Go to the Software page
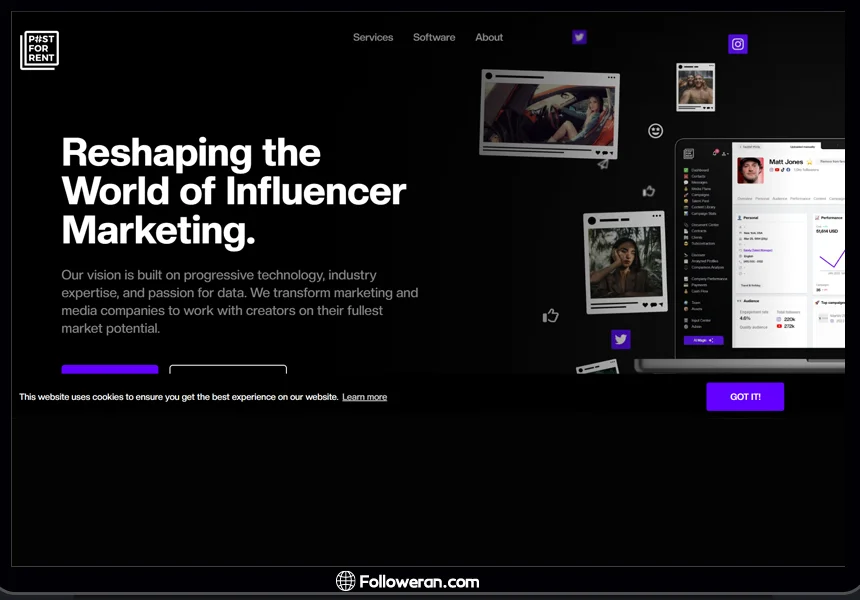This screenshot has height=600, width=860. point(434,37)
